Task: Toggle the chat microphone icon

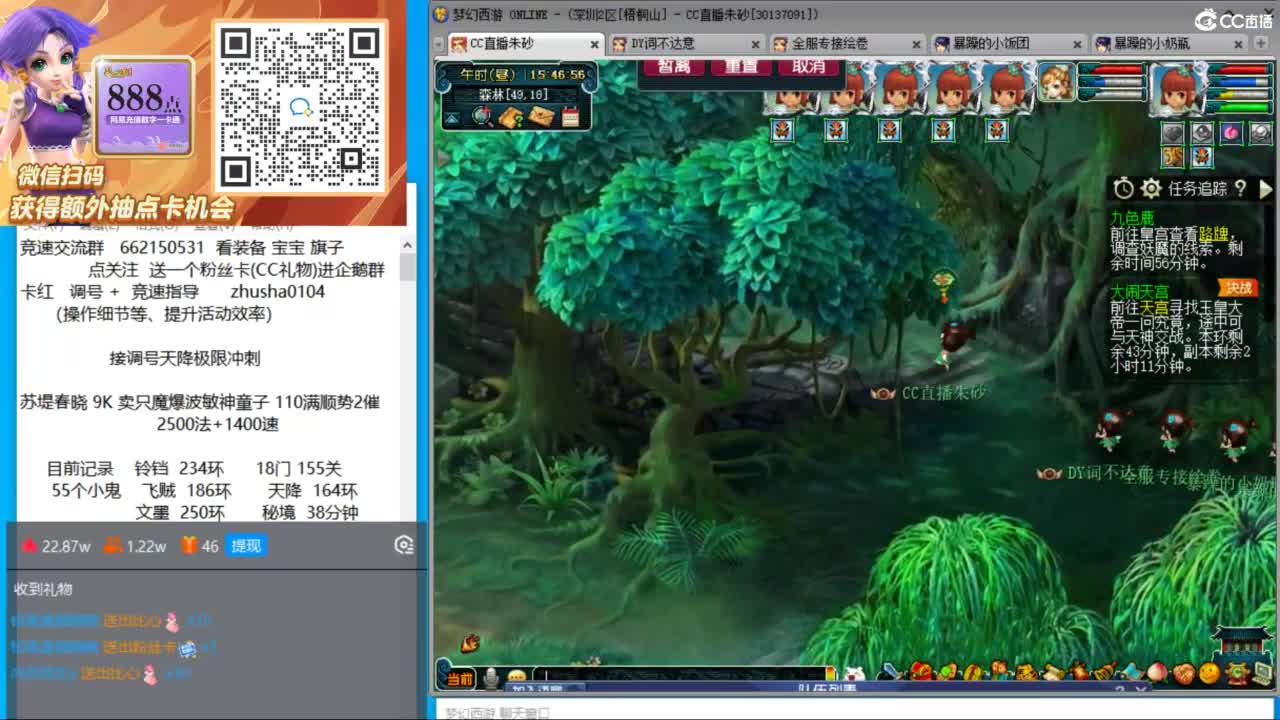Action: click(491, 678)
